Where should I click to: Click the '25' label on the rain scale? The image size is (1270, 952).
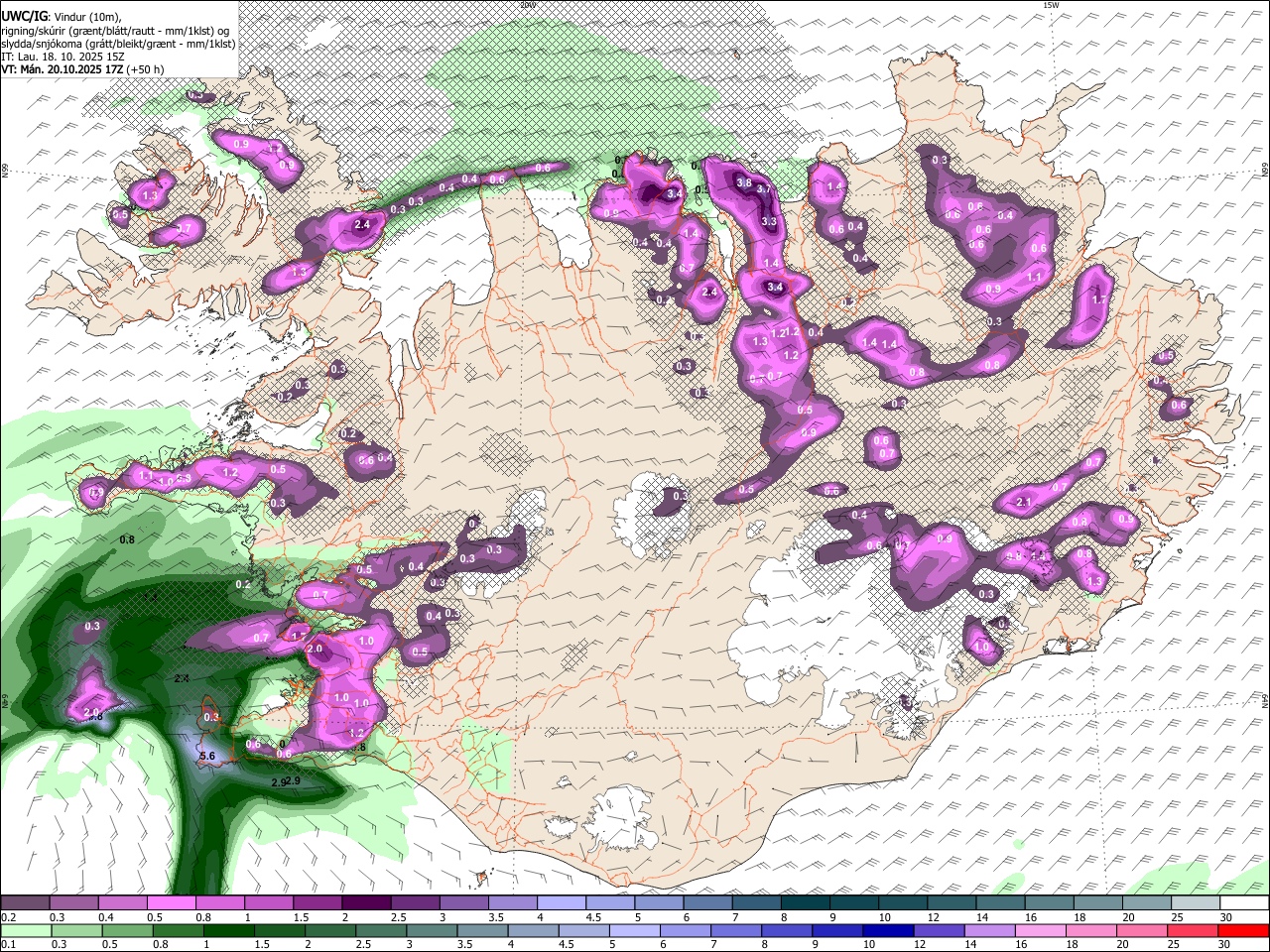coord(1175,946)
